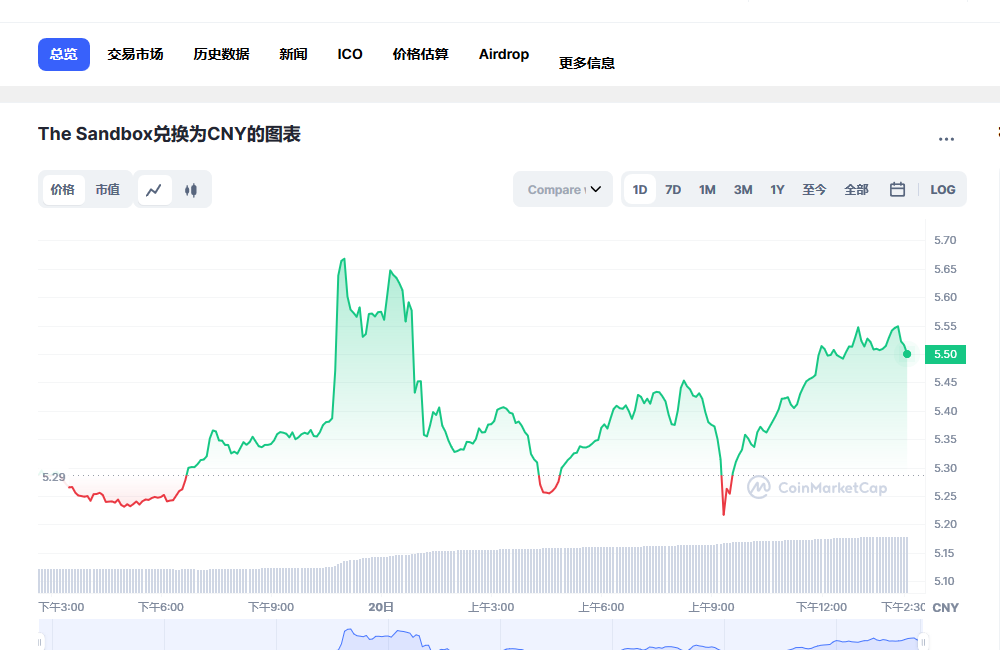
Task: Choose the 1D time range
Action: tap(640, 190)
